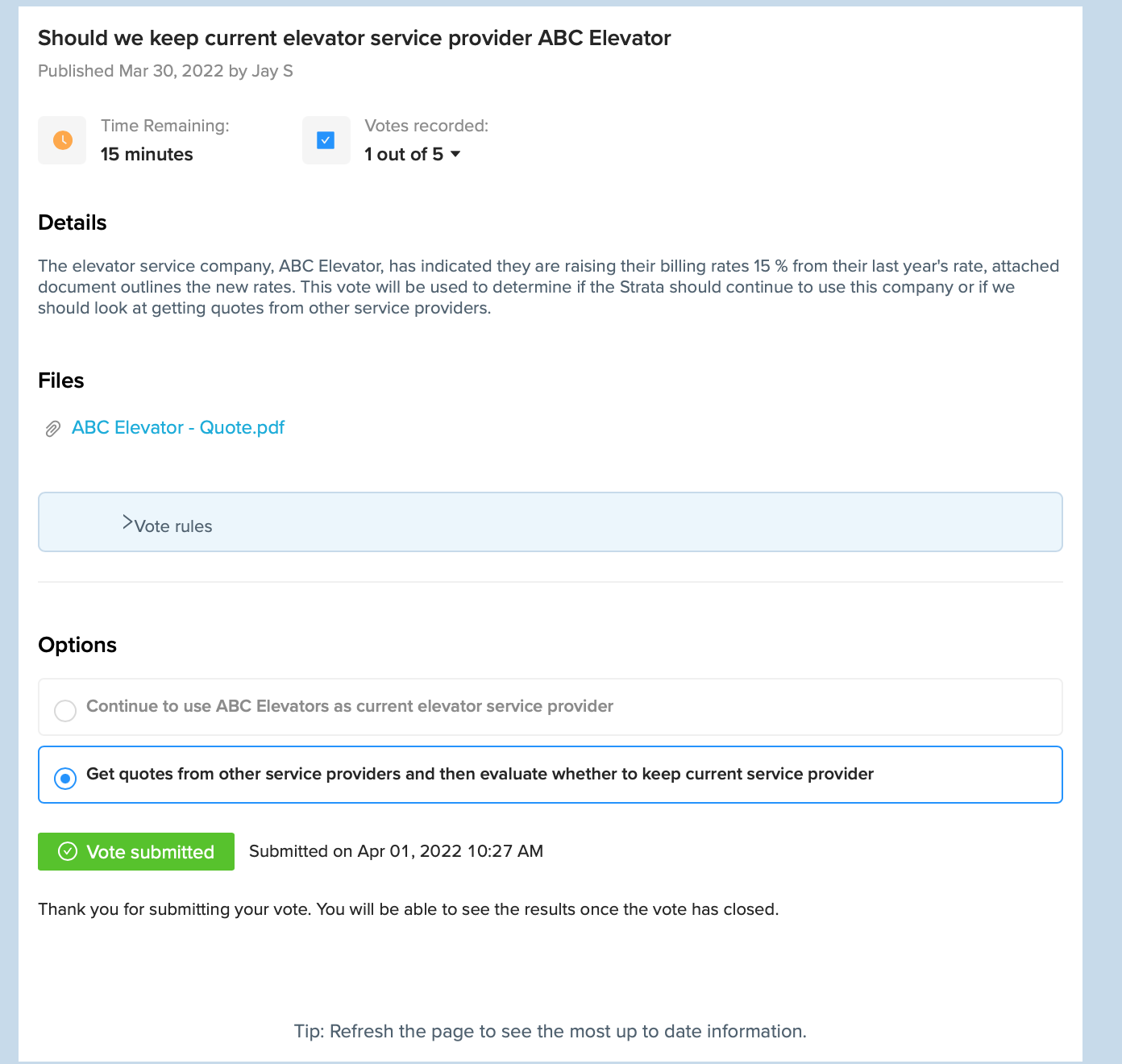Open the 1 out of 5 votes dropdown arrow
This screenshot has width=1122, height=1064.
pos(455,154)
